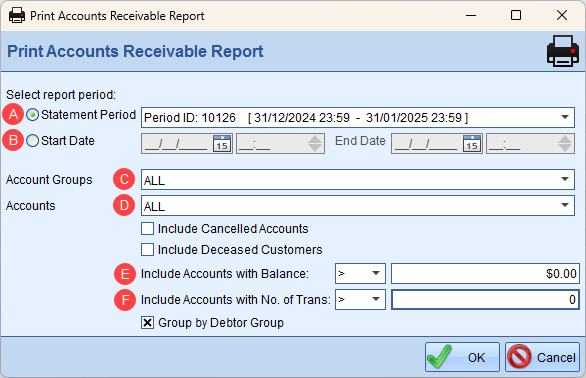Close the Print Accounts Receivable Report window

click(x=562, y=15)
